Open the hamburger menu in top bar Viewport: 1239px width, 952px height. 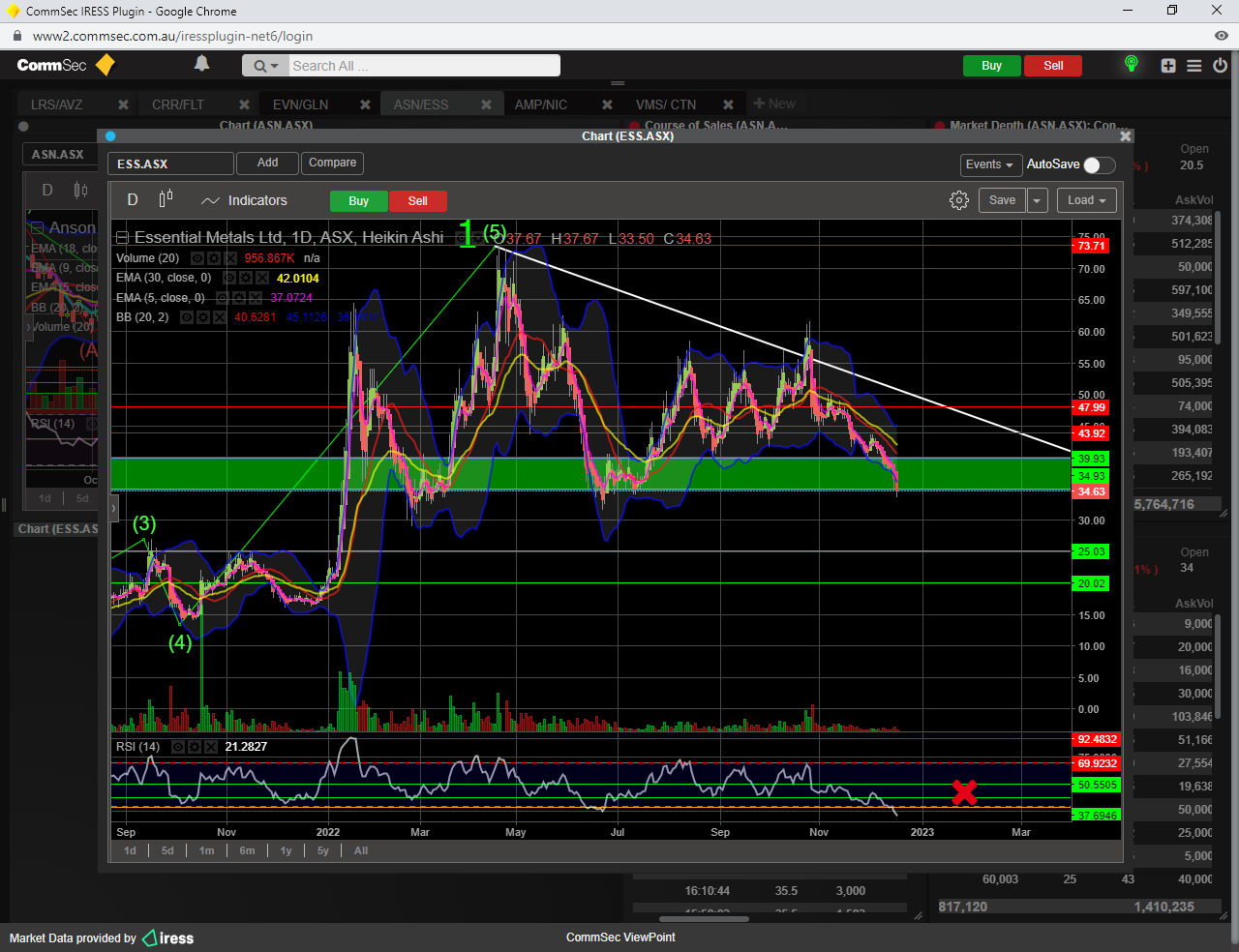pyautogui.click(x=1194, y=66)
